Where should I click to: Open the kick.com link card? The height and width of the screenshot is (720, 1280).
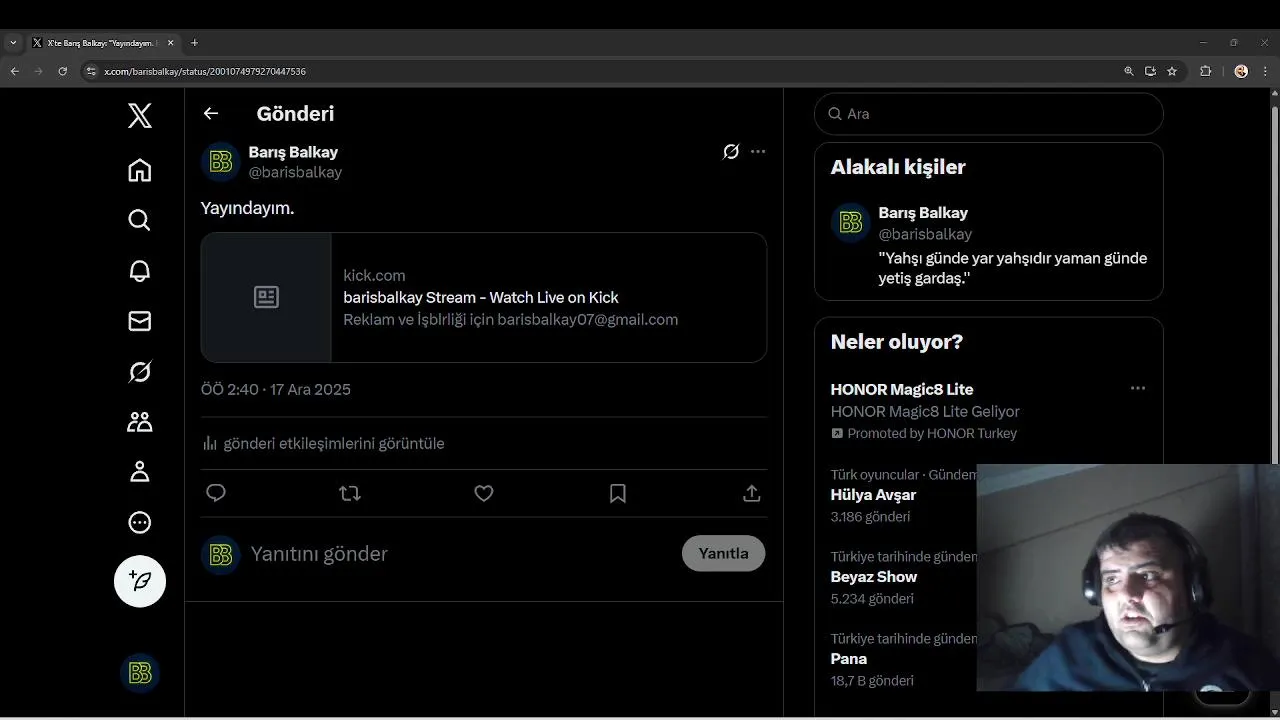click(484, 297)
